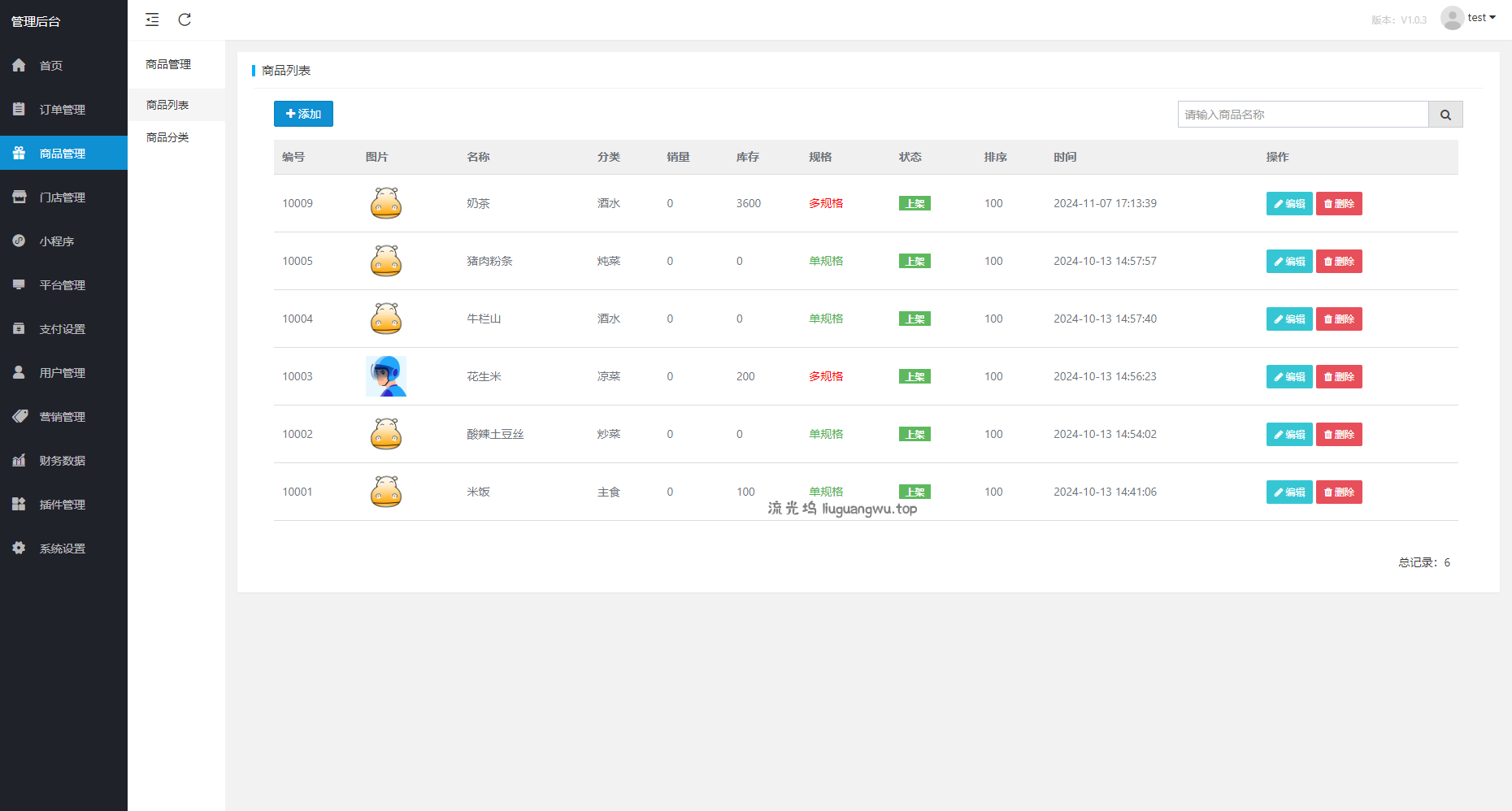
Task: Click the search magnifier icon button
Action: (x=1445, y=115)
